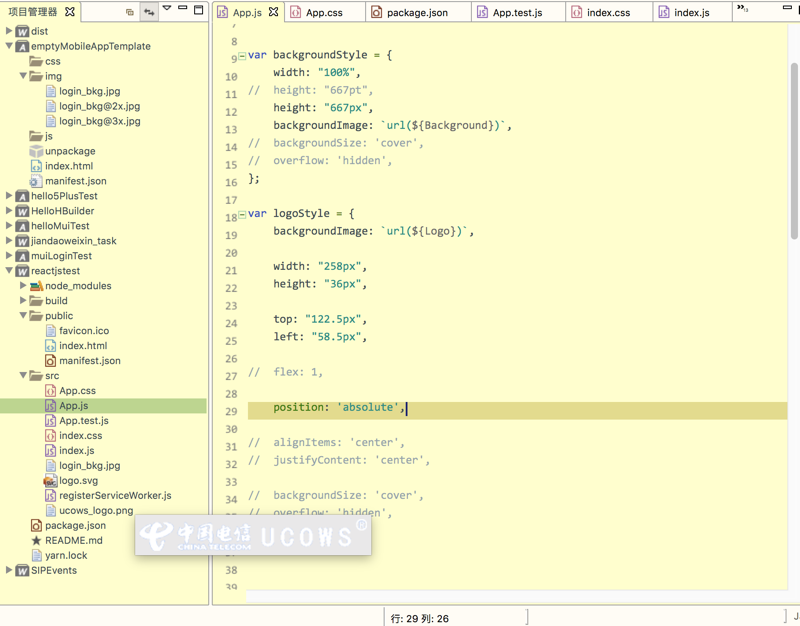Open login_bkg@3x.jpg in the tree
800x626 pixels.
[99, 121]
